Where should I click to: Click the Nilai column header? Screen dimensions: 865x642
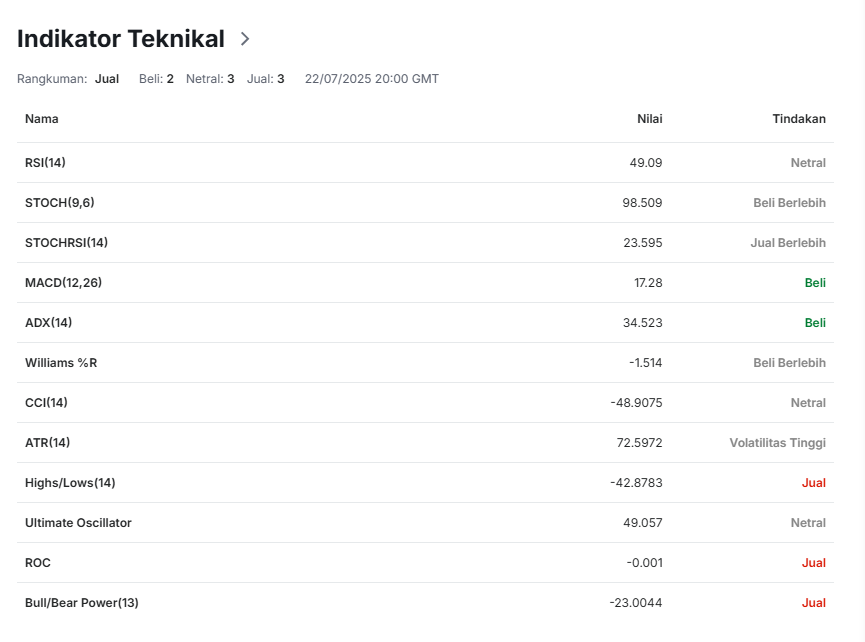click(x=650, y=119)
